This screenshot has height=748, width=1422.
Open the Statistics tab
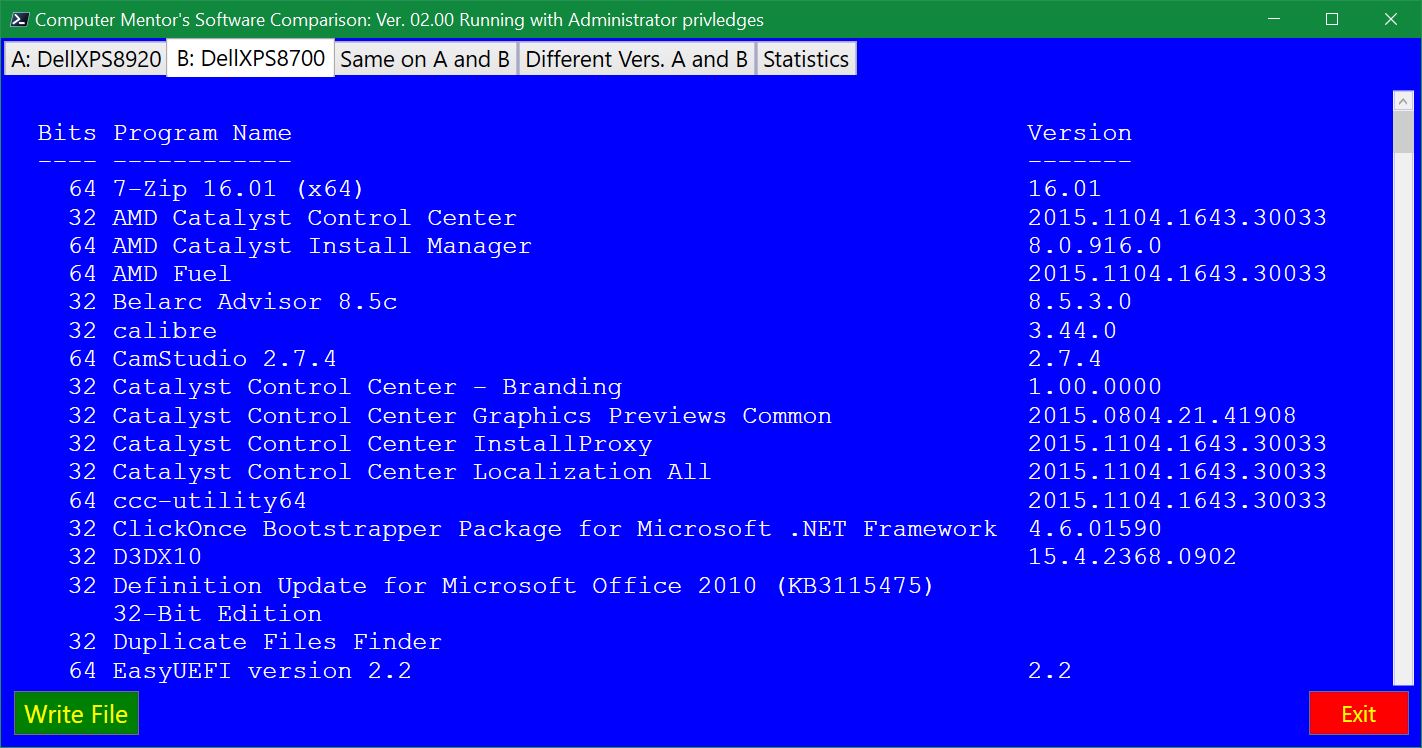tap(805, 59)
